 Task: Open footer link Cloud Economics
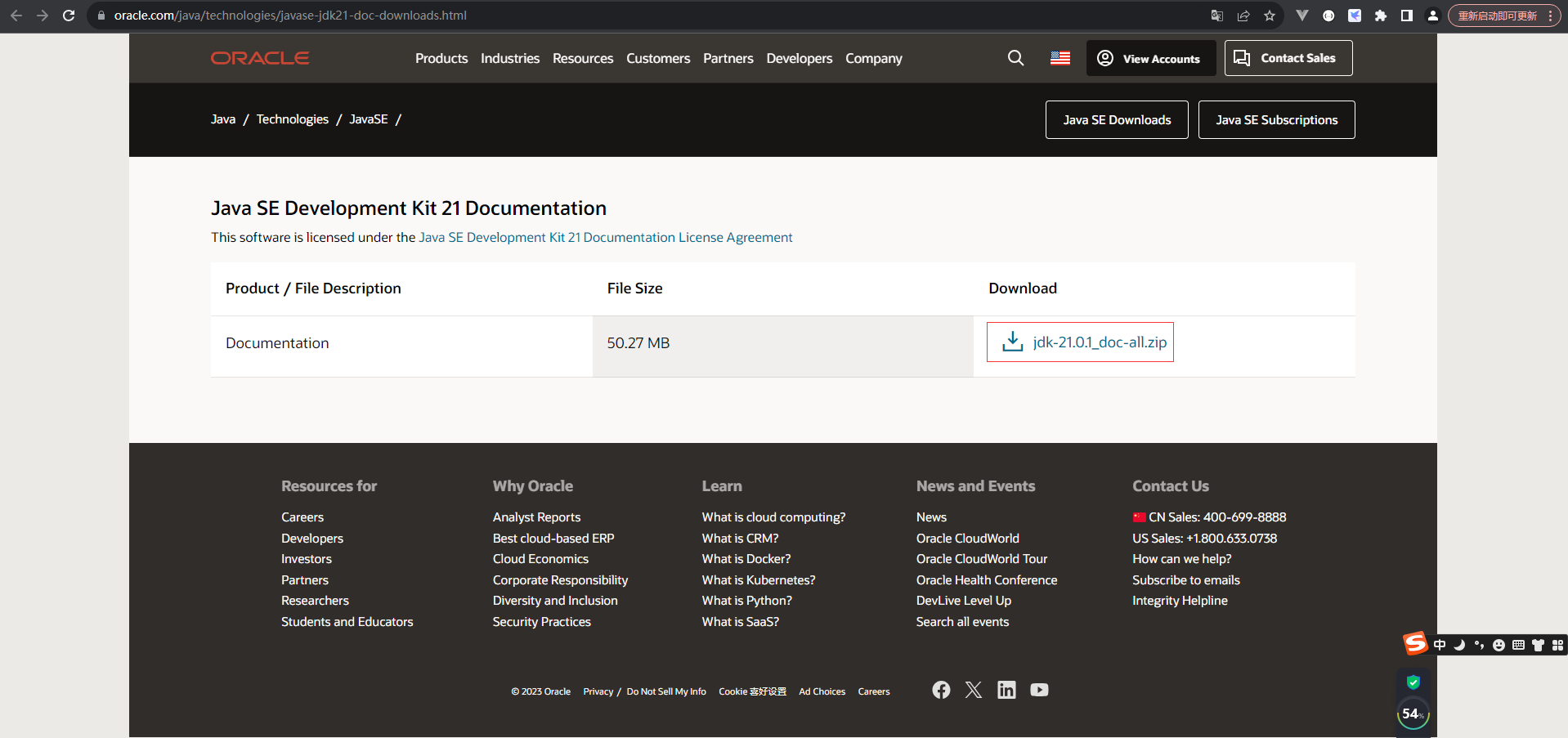coord(540,559)
